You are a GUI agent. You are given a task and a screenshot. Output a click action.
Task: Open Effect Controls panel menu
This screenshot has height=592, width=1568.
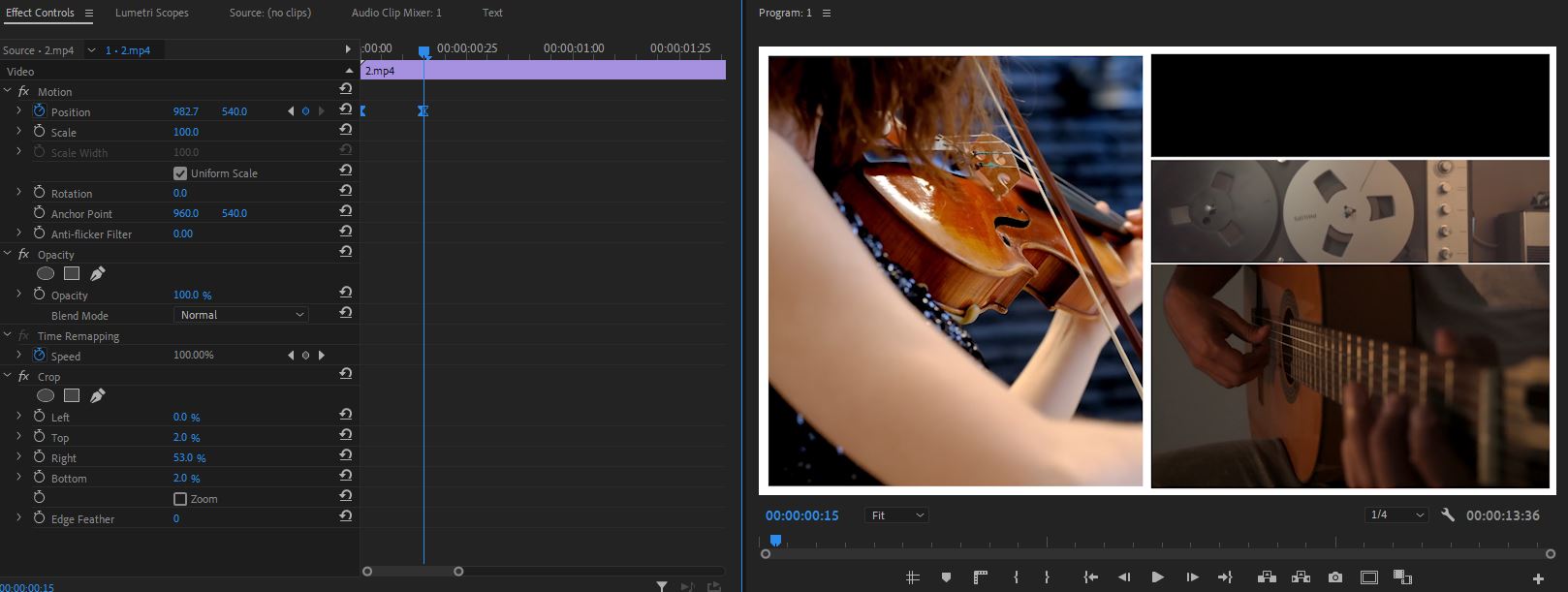click(88, 13)
